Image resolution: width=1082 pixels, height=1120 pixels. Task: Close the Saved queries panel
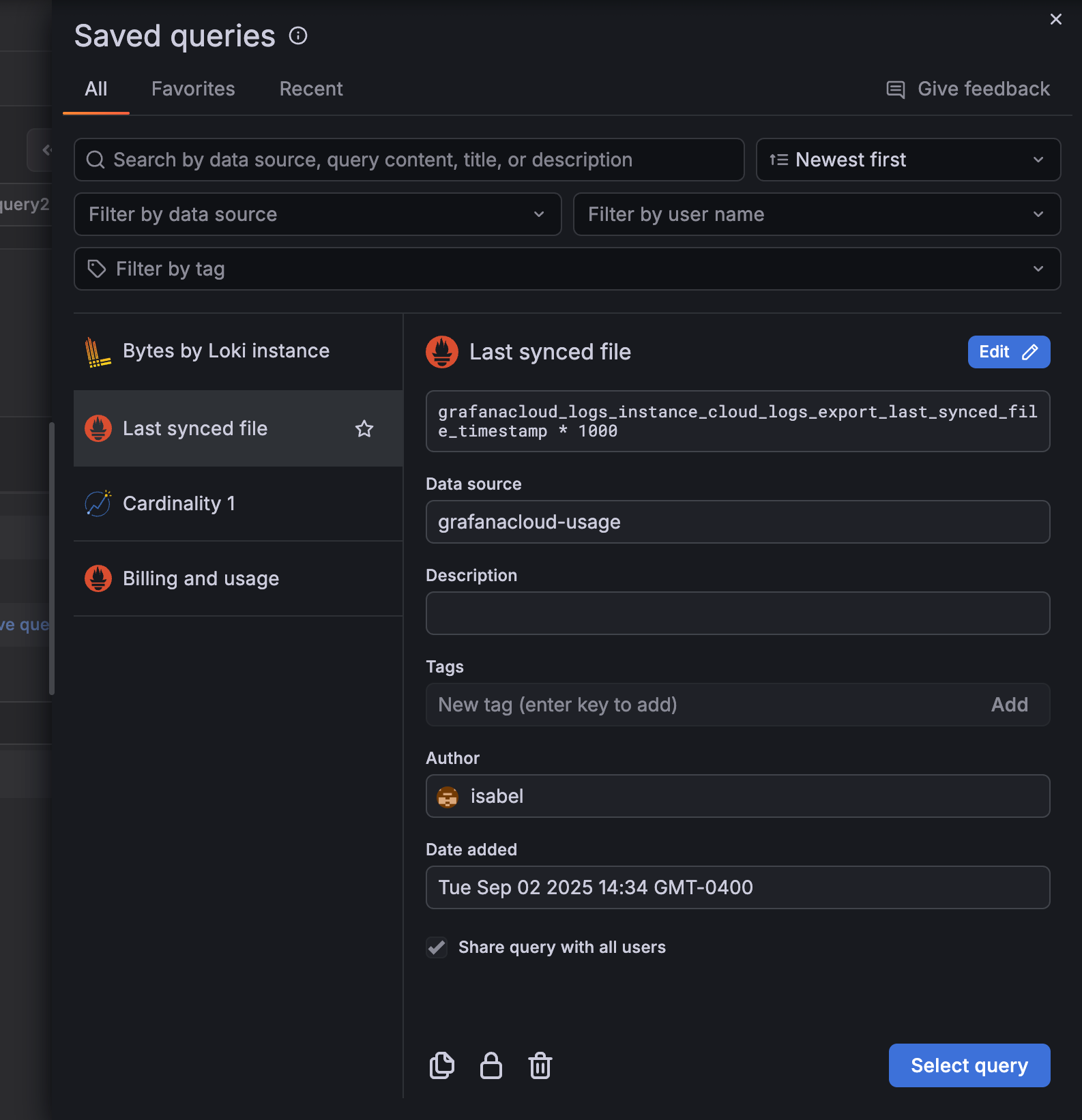1055,19
